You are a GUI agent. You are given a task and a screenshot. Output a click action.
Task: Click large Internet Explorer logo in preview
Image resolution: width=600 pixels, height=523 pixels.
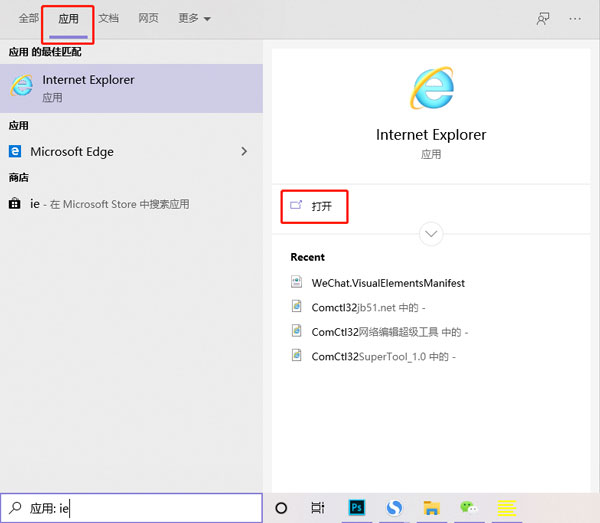click(x=432, y=88)
